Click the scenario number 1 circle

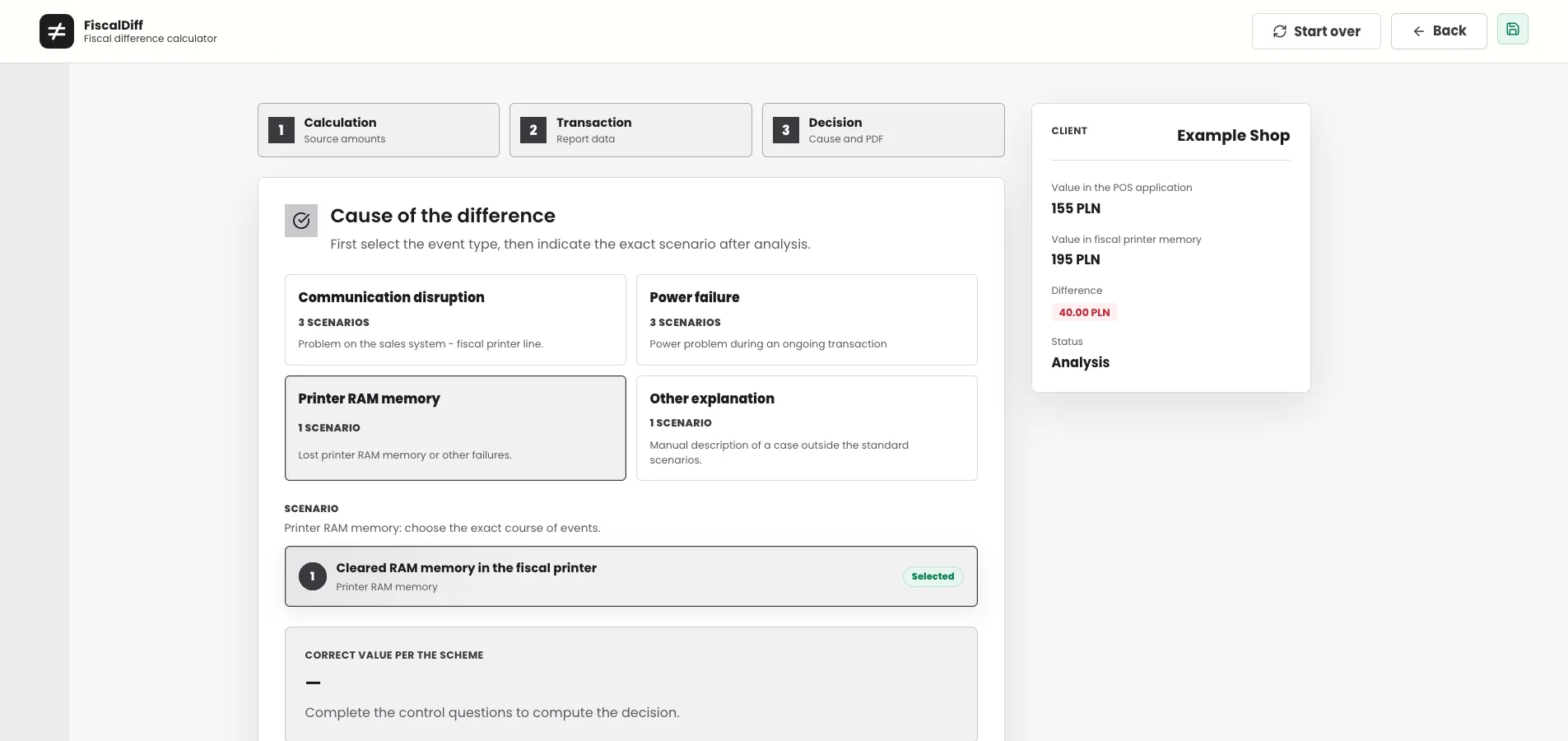click(x=312, y=576)
